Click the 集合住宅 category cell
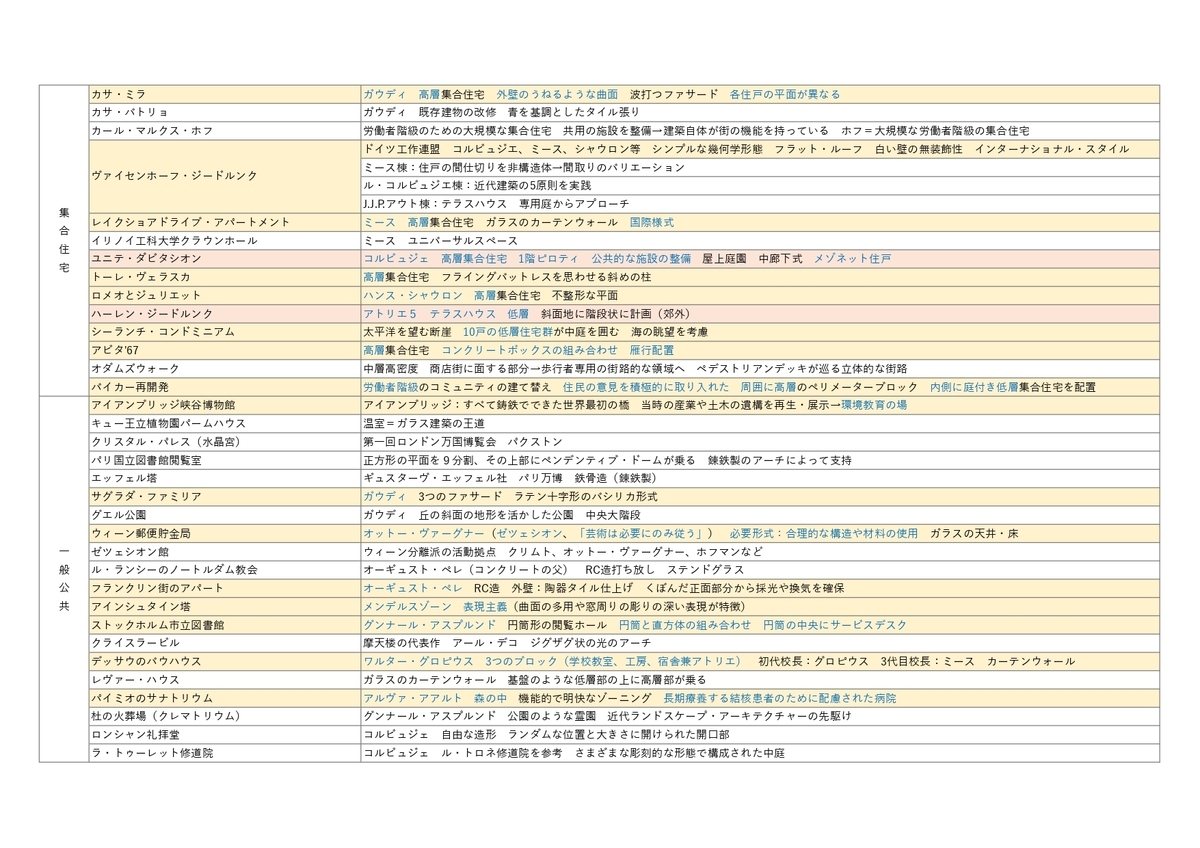The width and height of the screenshot is (1200, 848). point(64,240)
